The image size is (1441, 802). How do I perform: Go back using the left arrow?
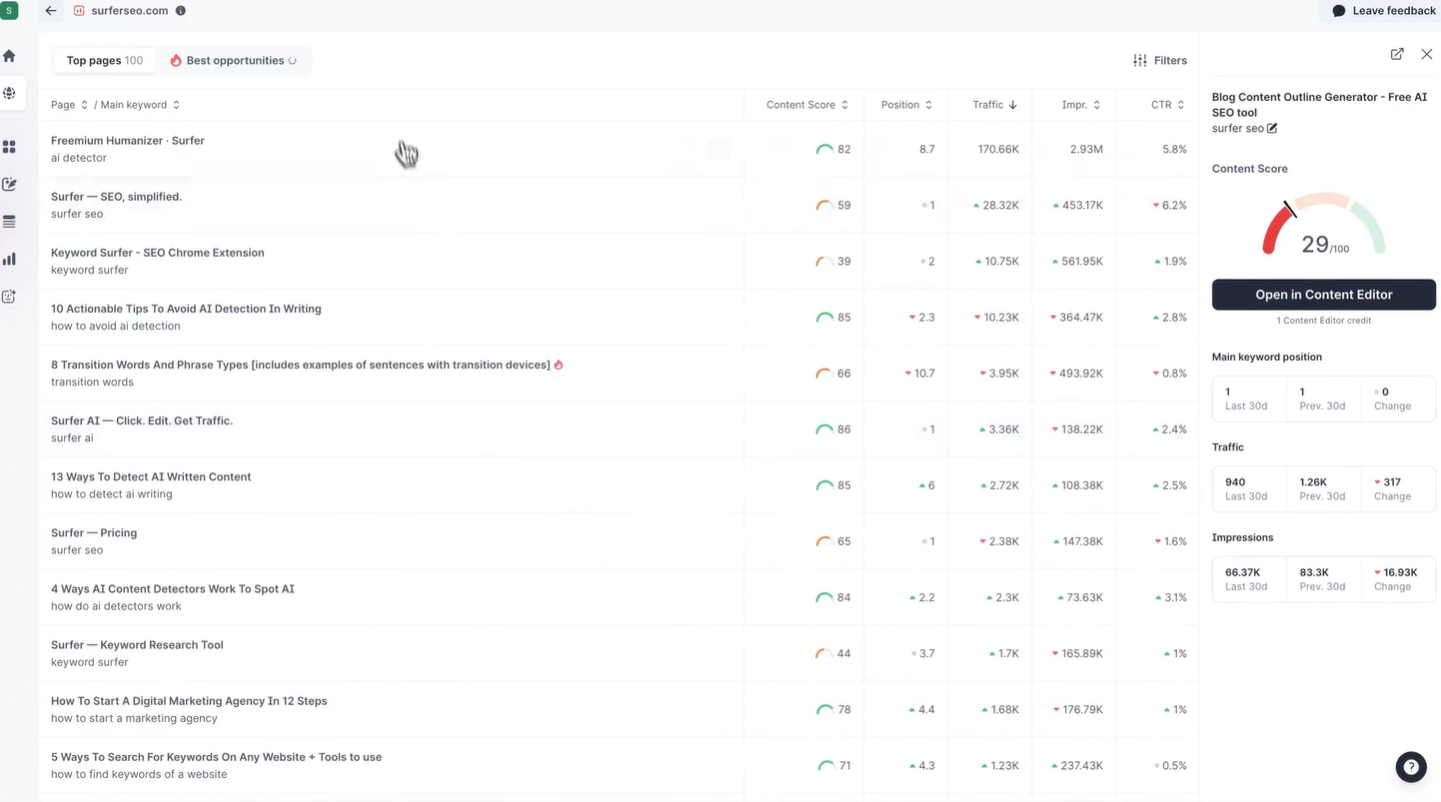tap(51, 11)
